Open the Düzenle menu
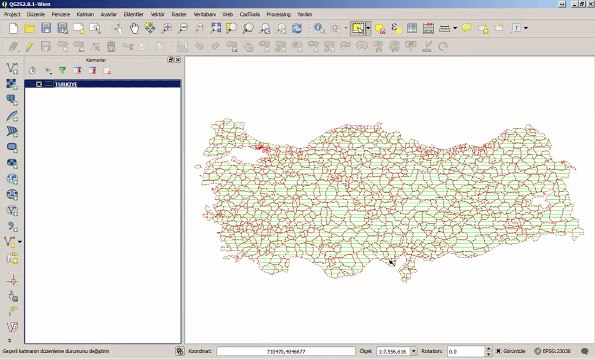 pos(36,14)
